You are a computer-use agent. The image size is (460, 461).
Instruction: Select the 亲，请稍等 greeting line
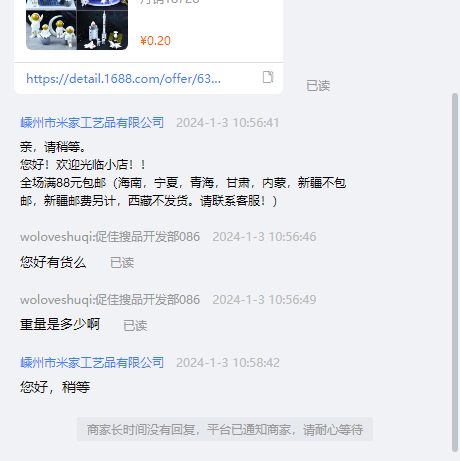point(53,147)
